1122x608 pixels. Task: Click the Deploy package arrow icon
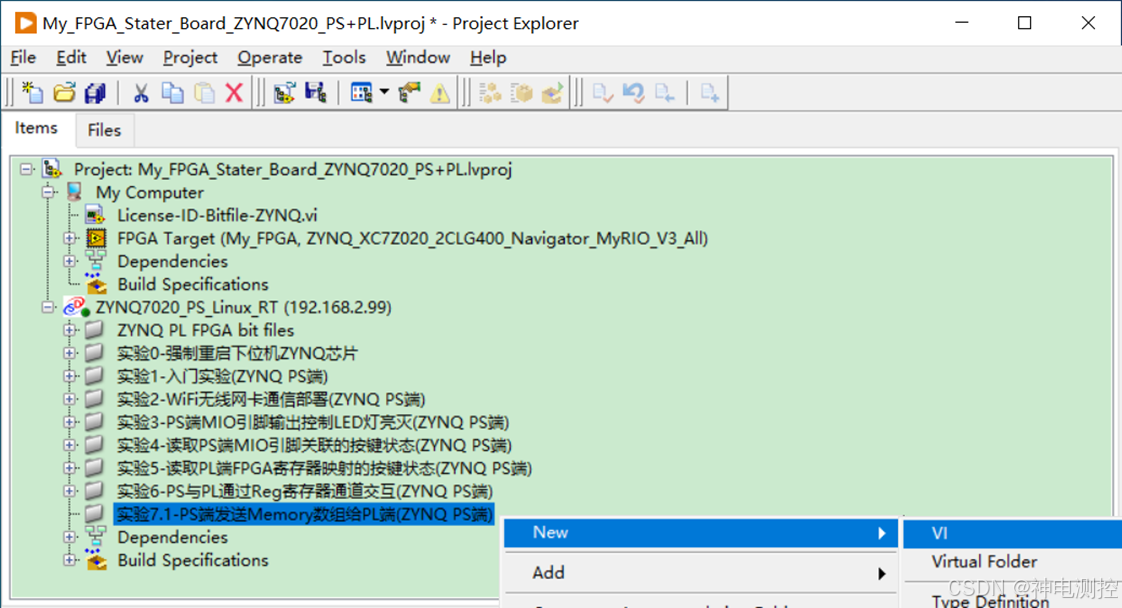click(x=552, y=92)
